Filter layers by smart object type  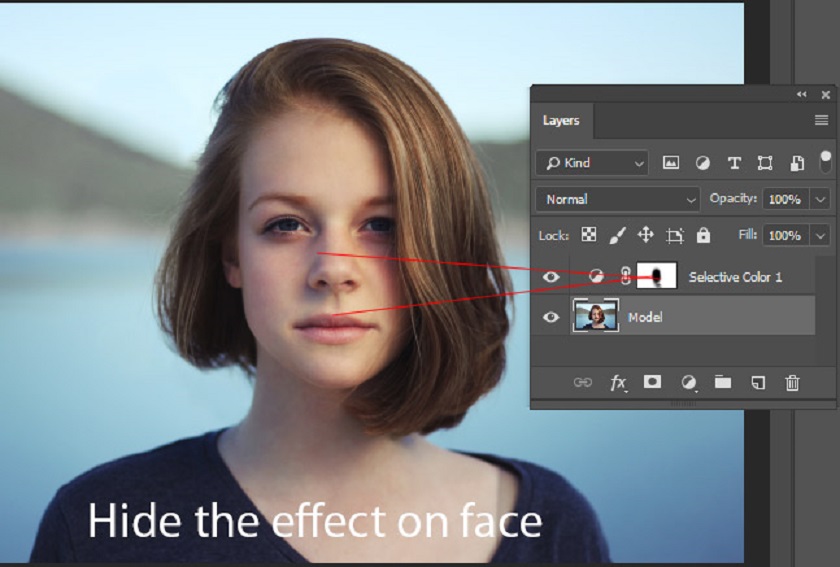[x=797, y=163]
